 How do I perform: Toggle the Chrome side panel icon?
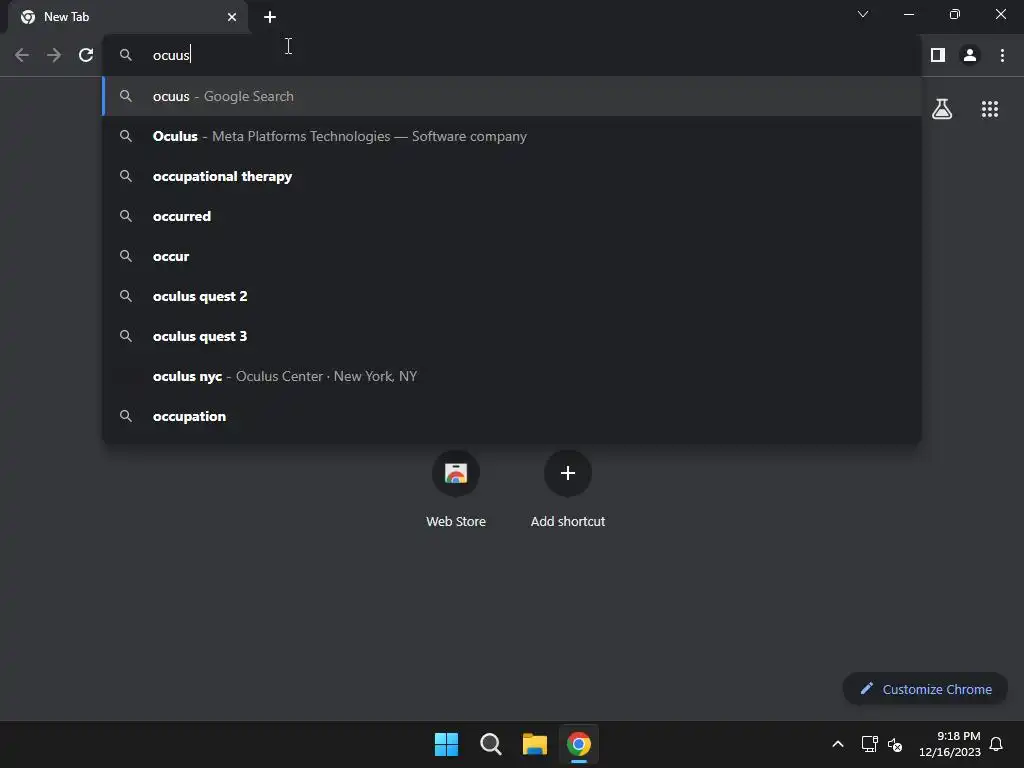[938, 56]
